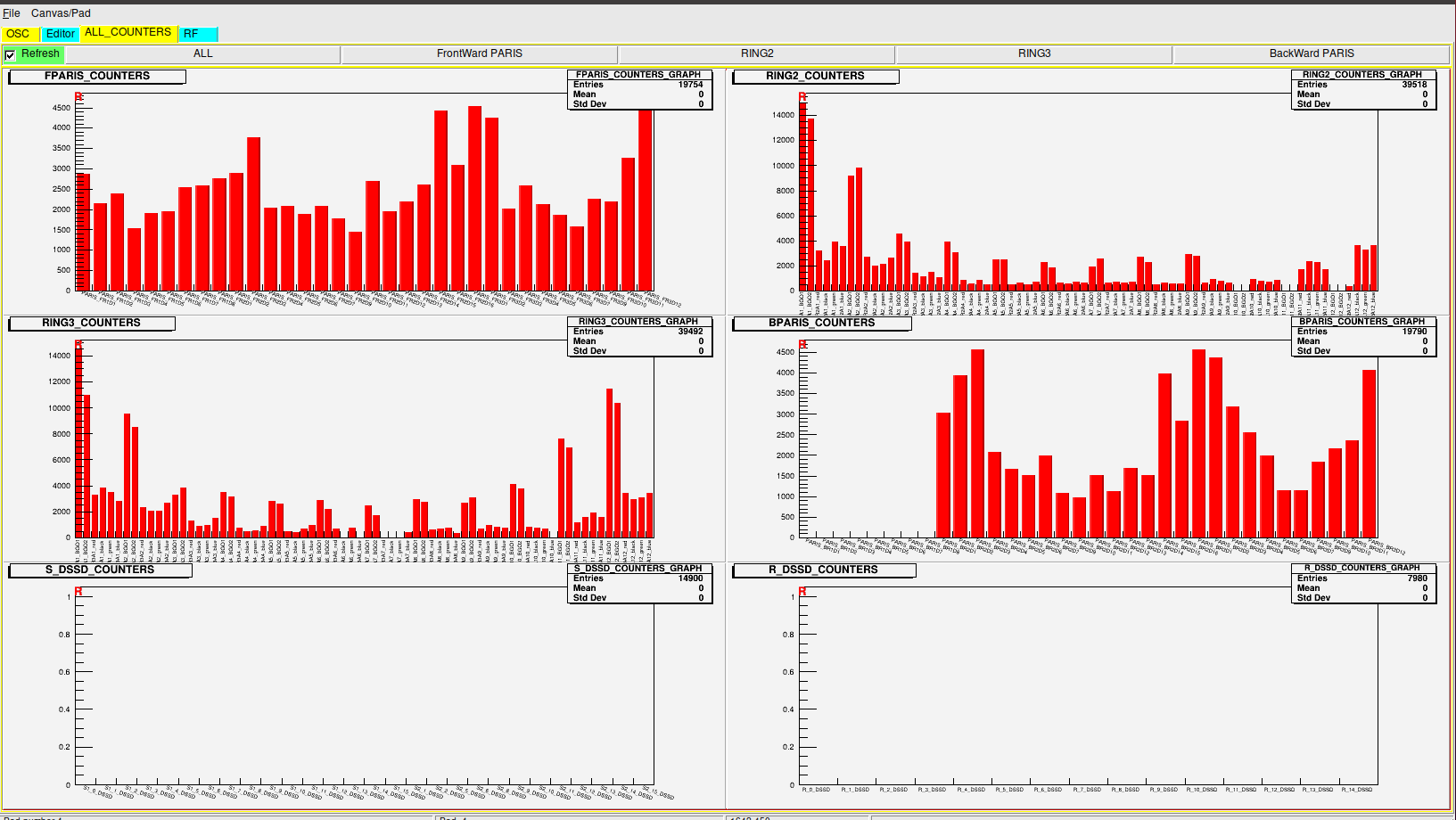
Task: Disable the Refresh checkbox
Action: pyautogui.click(x=11, y=53)
